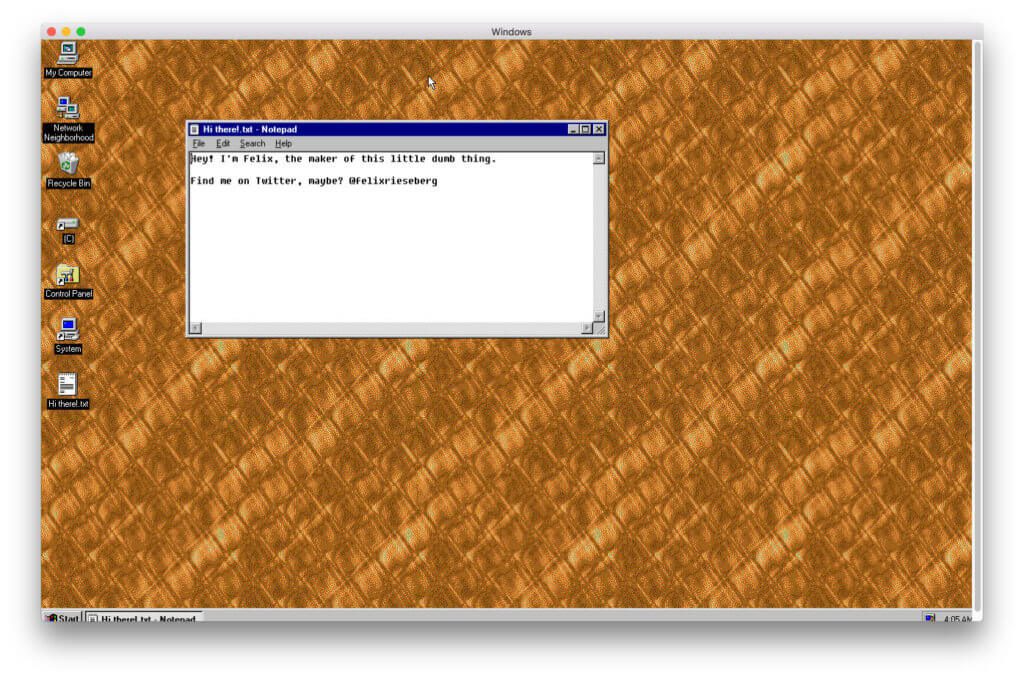Open the My Computer desktop icon

(68, 52)
